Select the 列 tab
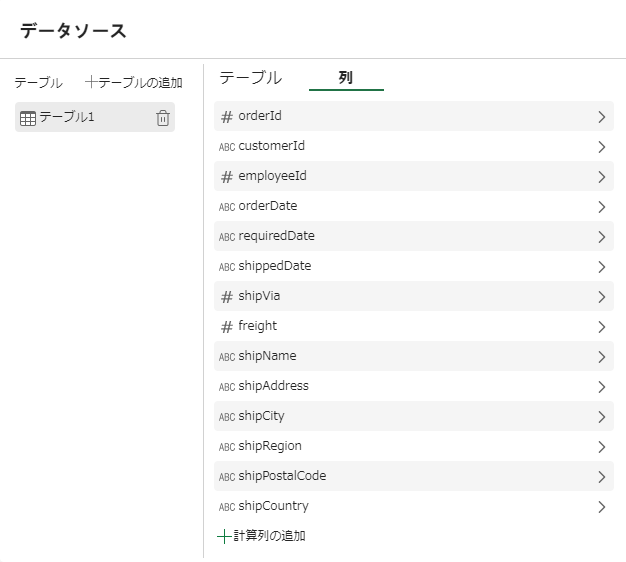Viewport: 626px width, 562px height. point(346,78)
